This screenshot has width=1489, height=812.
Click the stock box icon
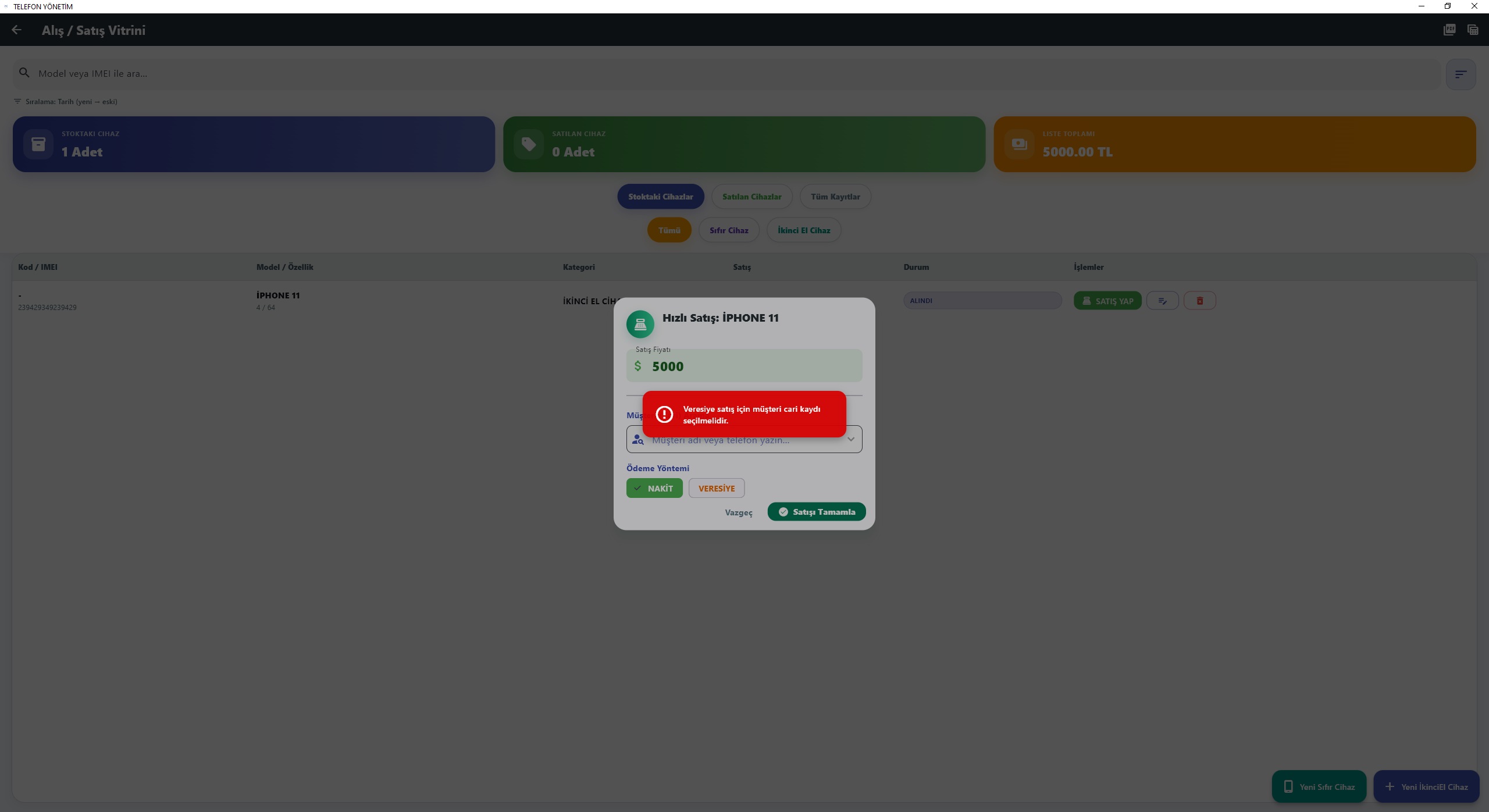point(38,144)
